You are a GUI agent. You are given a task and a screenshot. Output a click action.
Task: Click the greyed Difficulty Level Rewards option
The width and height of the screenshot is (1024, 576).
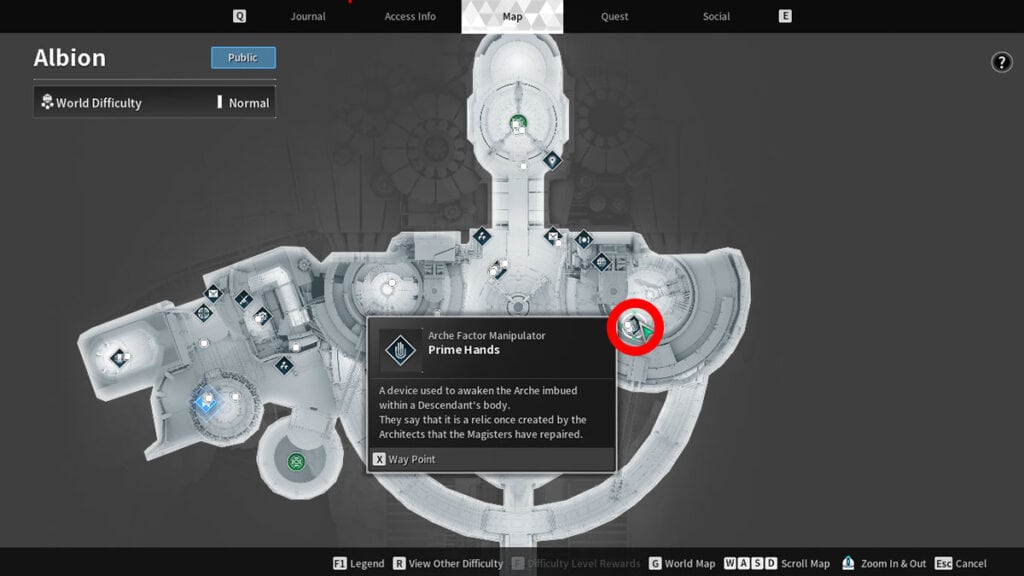point(575,564)
